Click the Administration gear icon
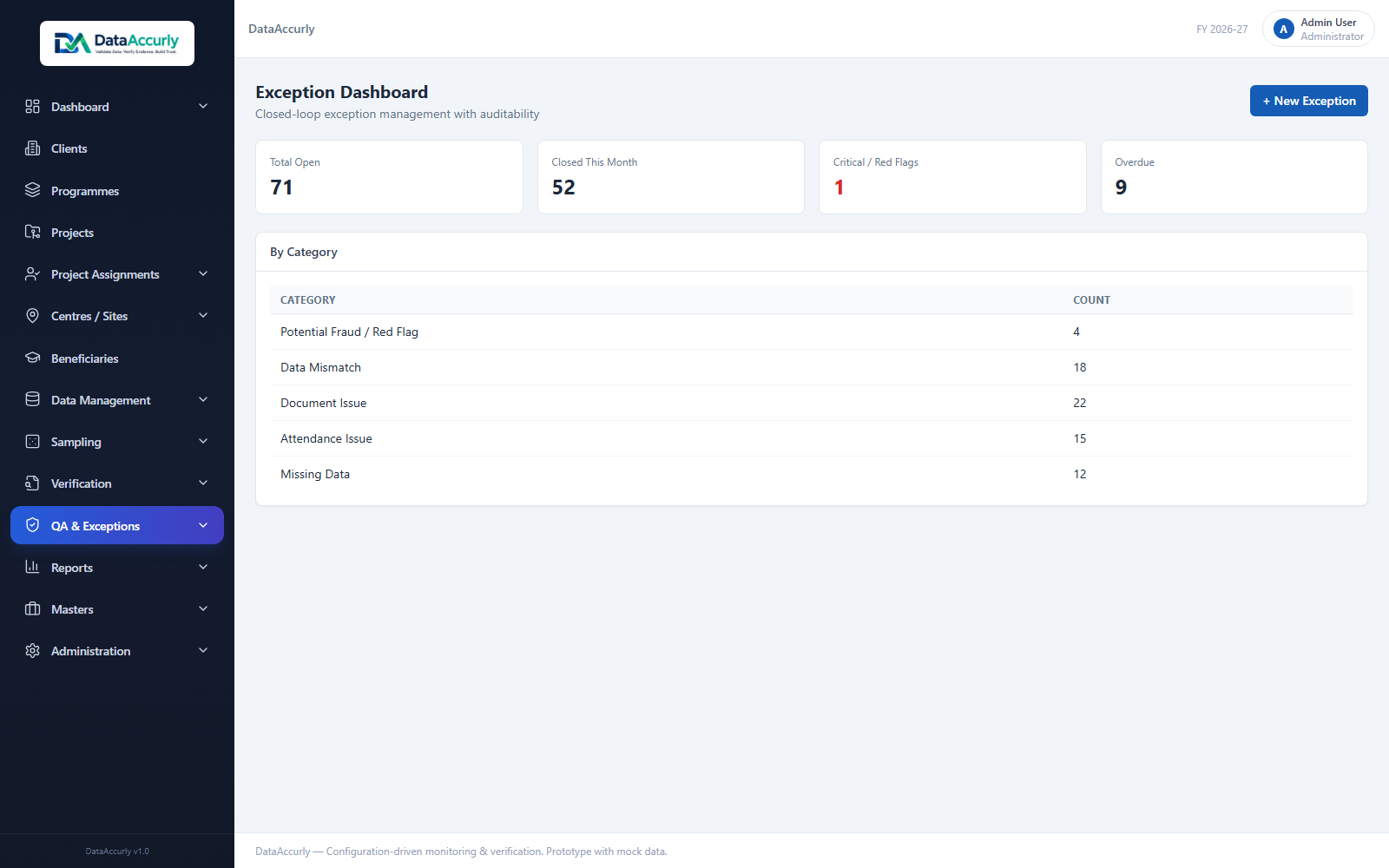 pos(32,651)
